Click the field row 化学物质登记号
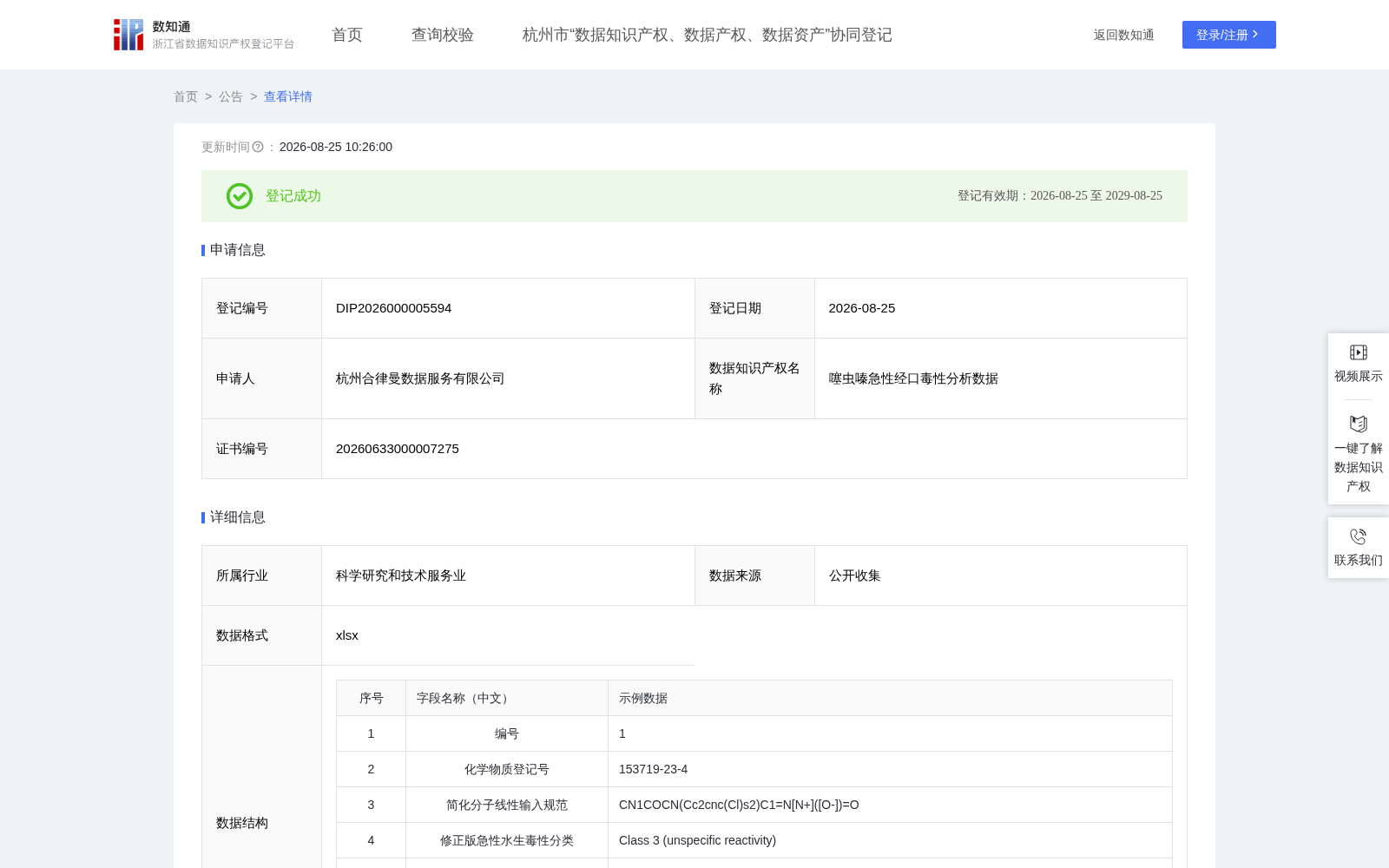Viewport: 1389px width, 868px height. pyautogui.click(x=754, y=769)
